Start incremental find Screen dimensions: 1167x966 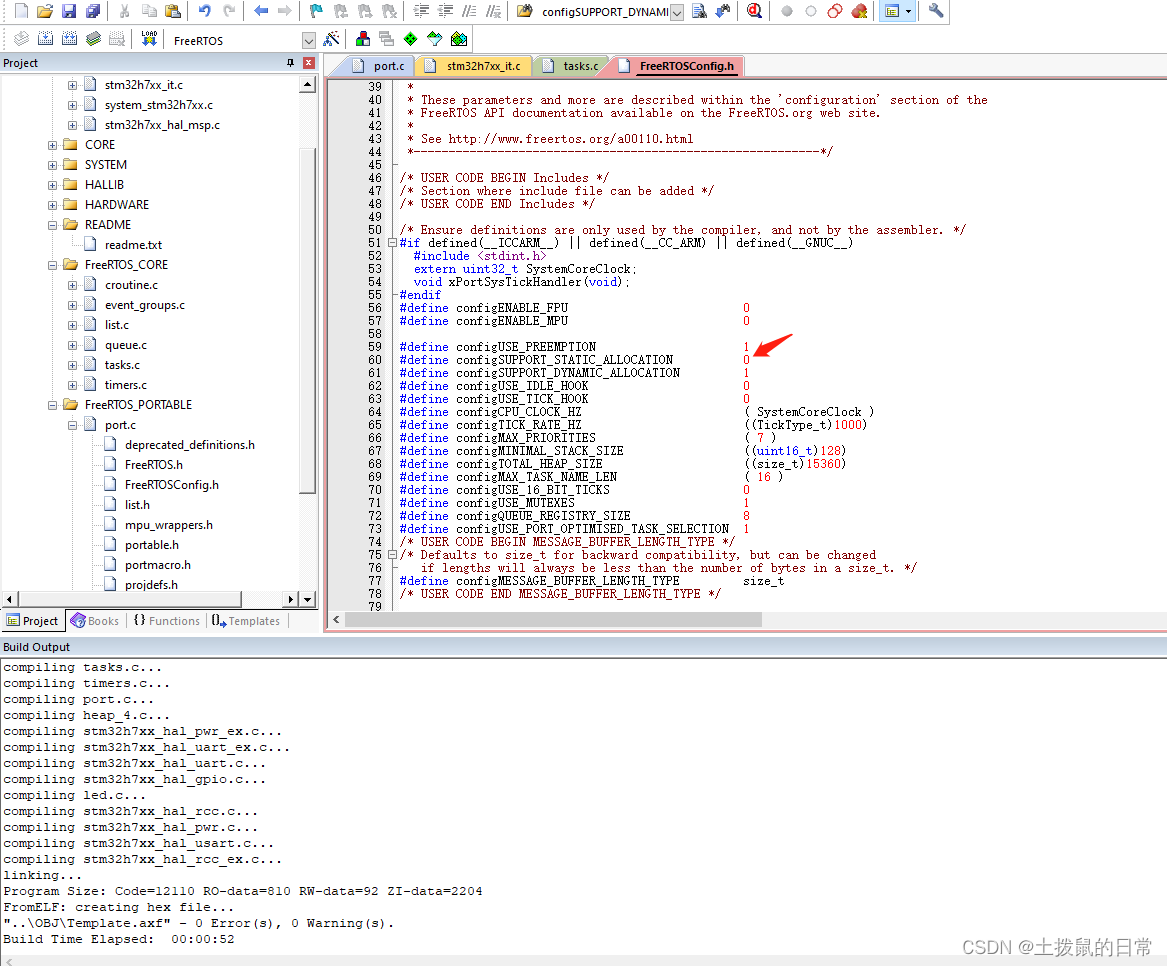point(723,11)
